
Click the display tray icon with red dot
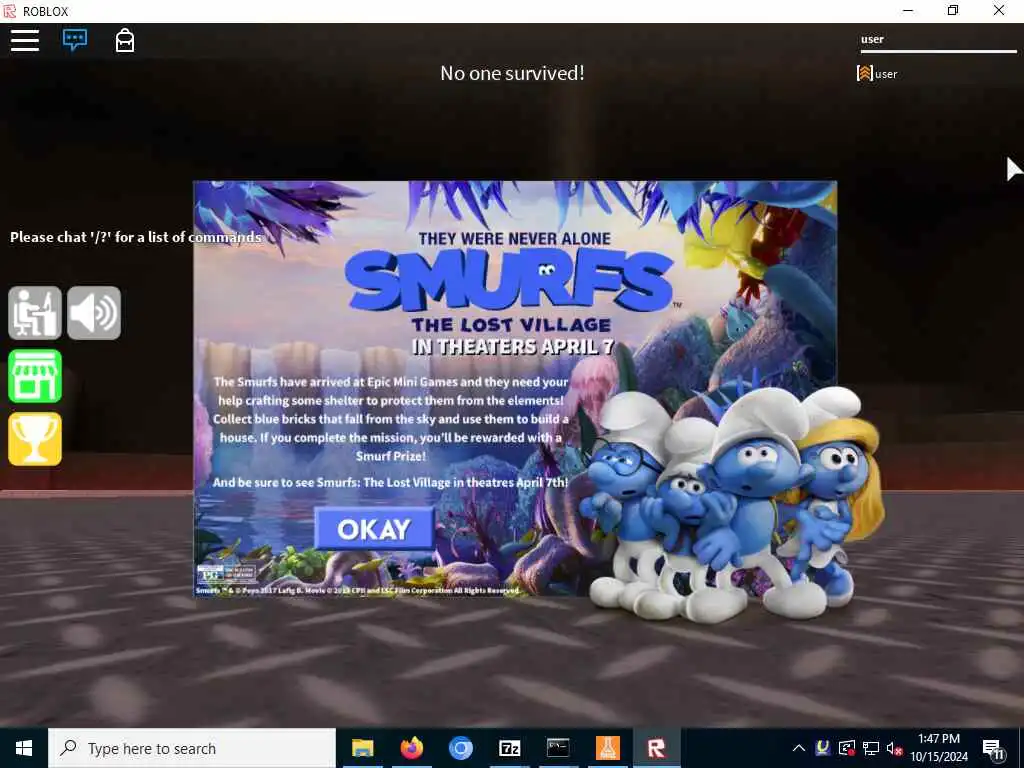(x=847, y=748)
